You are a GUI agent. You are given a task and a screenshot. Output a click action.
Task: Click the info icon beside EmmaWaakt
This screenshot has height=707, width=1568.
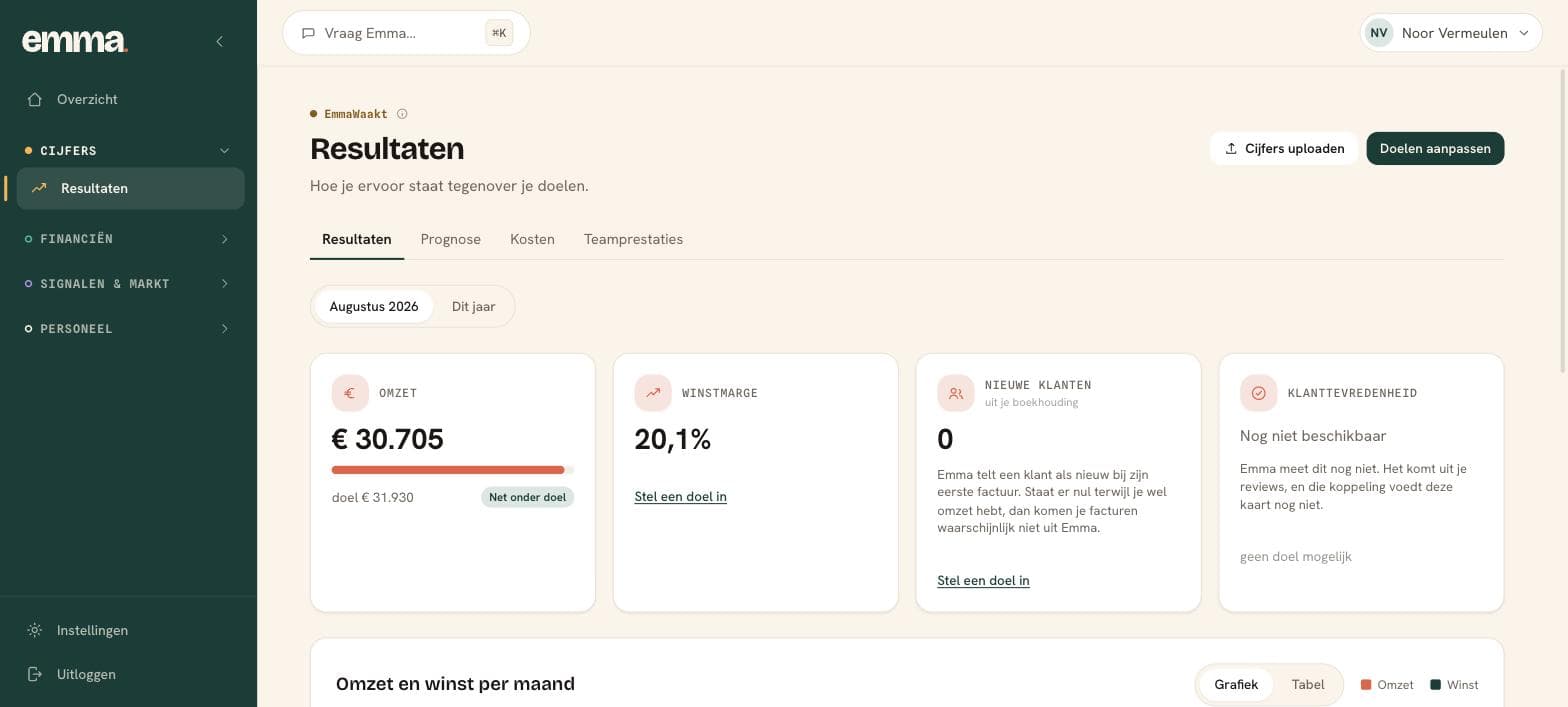402,114
